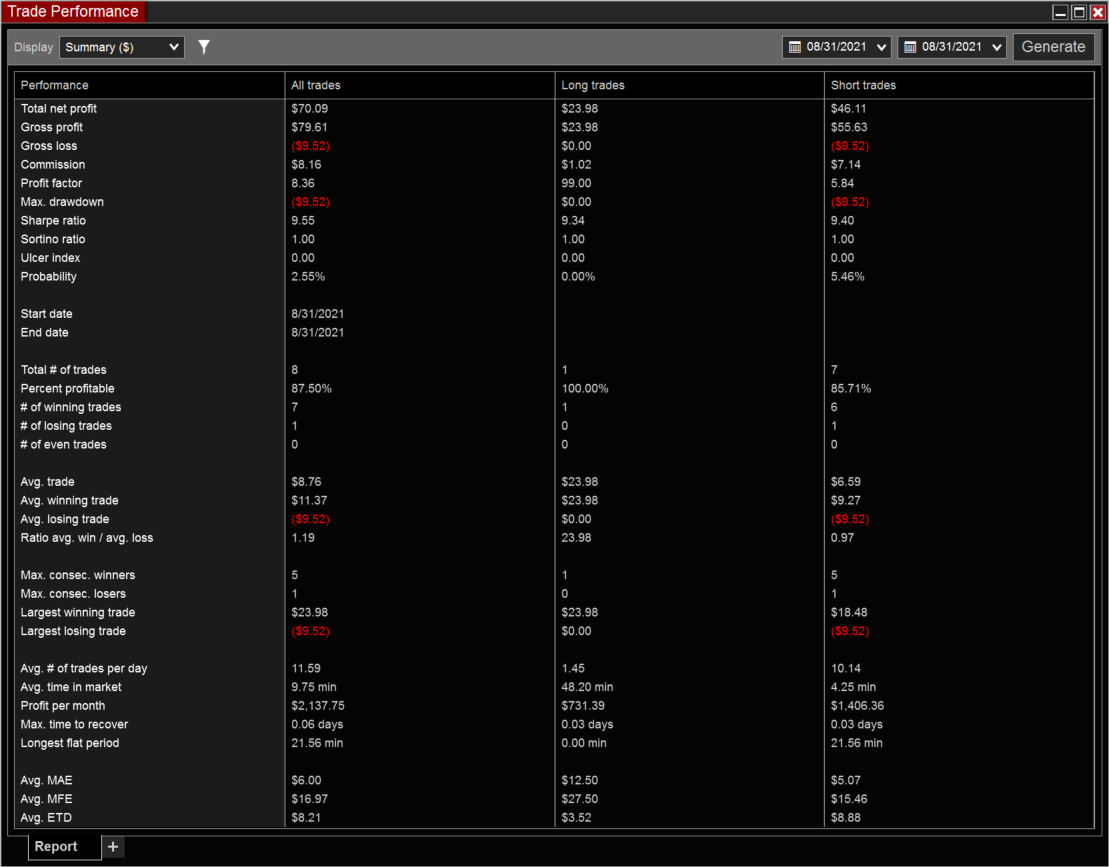
Task: Click the Gross loss row label
Action: [49, 146]
